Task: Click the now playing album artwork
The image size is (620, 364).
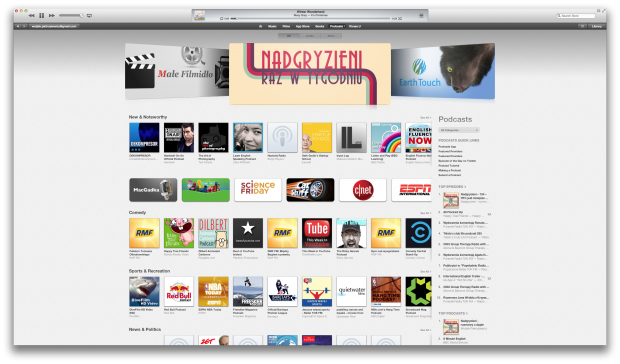Action: (x=199, y=15)
